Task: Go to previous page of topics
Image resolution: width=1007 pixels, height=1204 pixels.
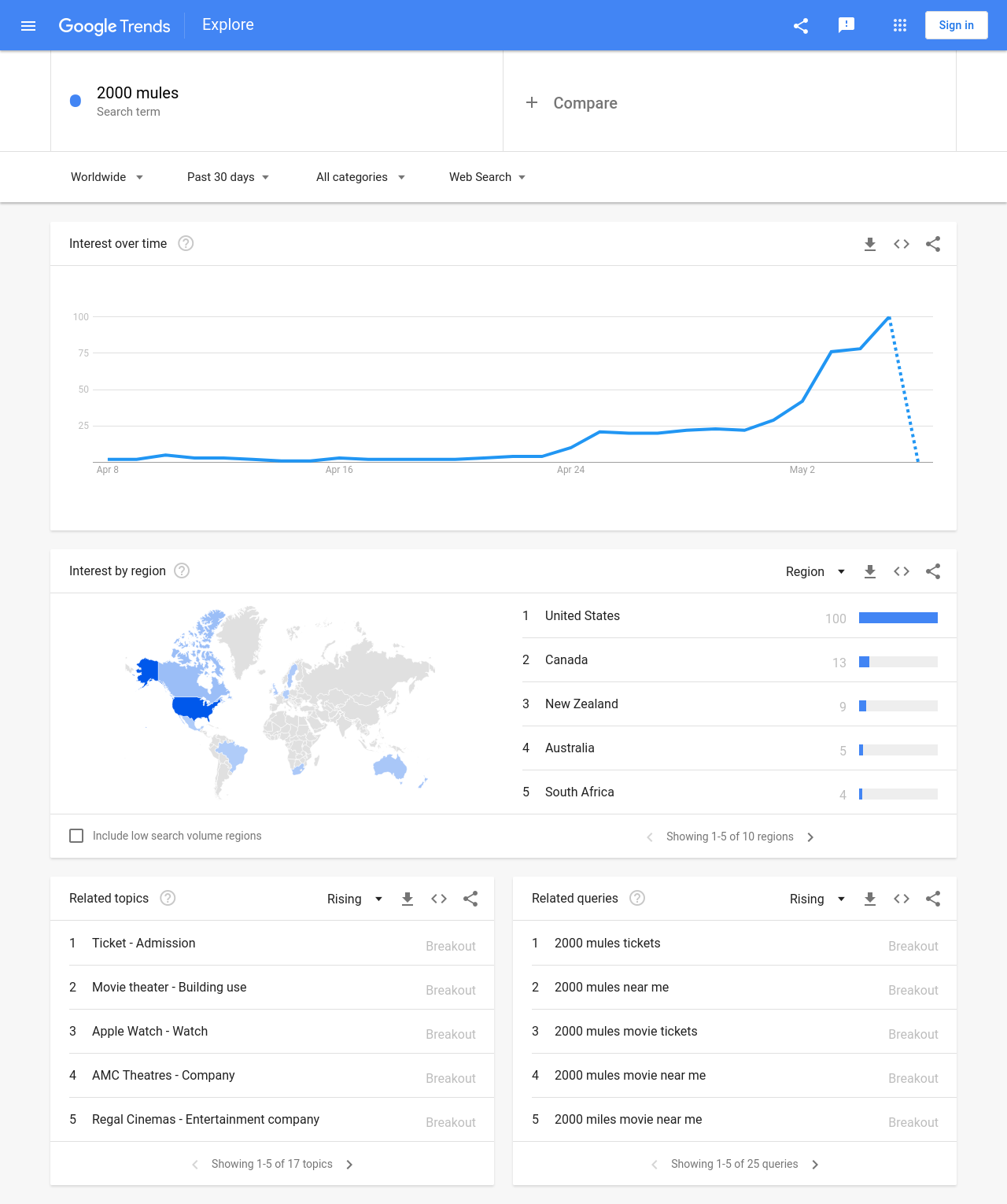Action: pos(195,1165)
